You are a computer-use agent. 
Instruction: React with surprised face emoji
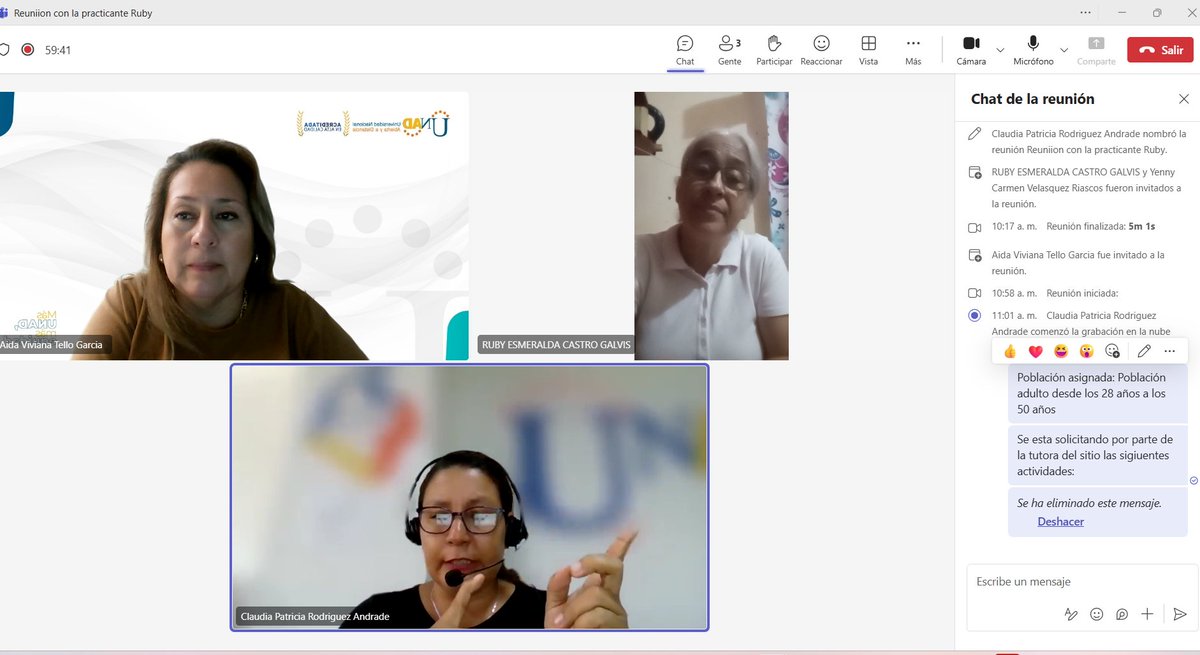pyautogui.click(x=1086, y=351)
